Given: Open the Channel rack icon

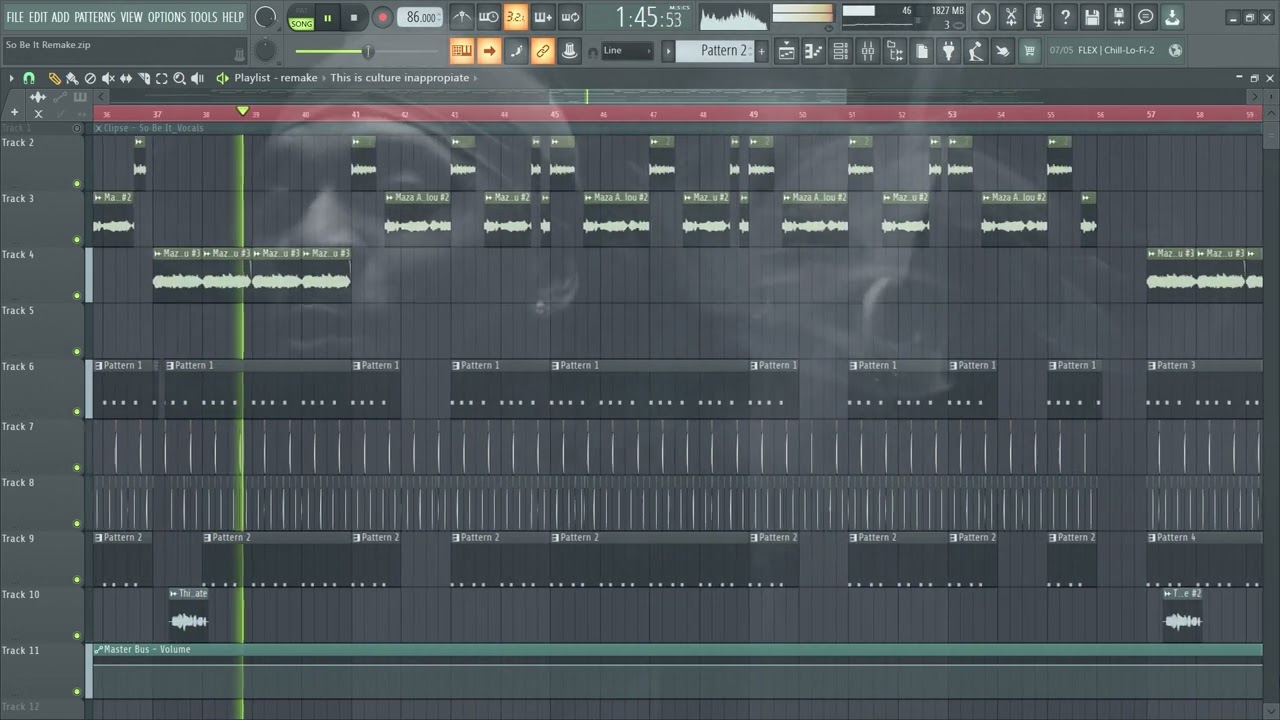Looking at the screenshot, I should pos(841,51).
